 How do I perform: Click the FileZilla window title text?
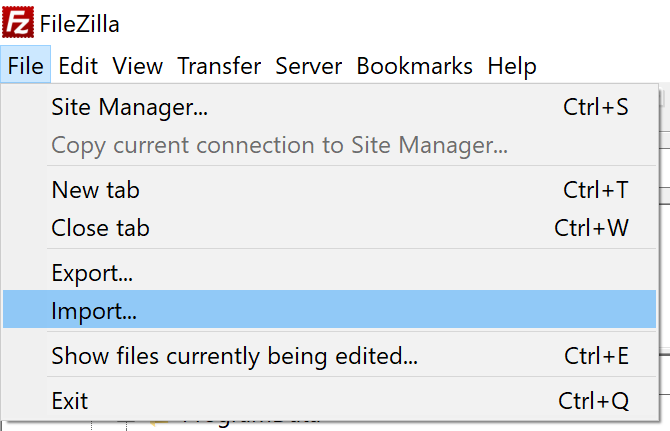[79, 23]
